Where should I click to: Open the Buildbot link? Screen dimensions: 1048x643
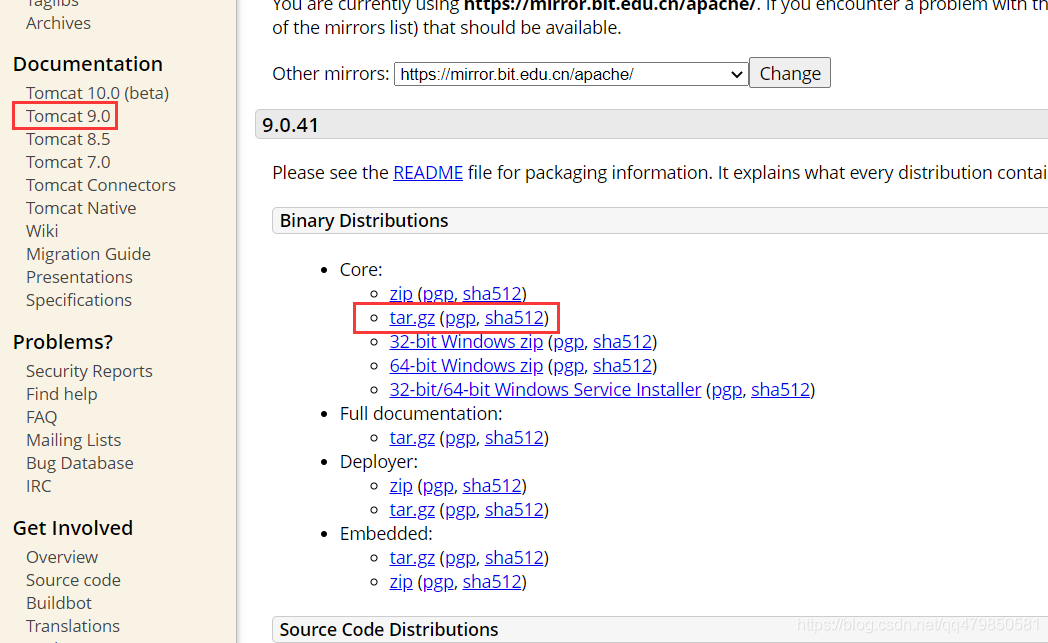pyautogui.click(x=59, y=603)
